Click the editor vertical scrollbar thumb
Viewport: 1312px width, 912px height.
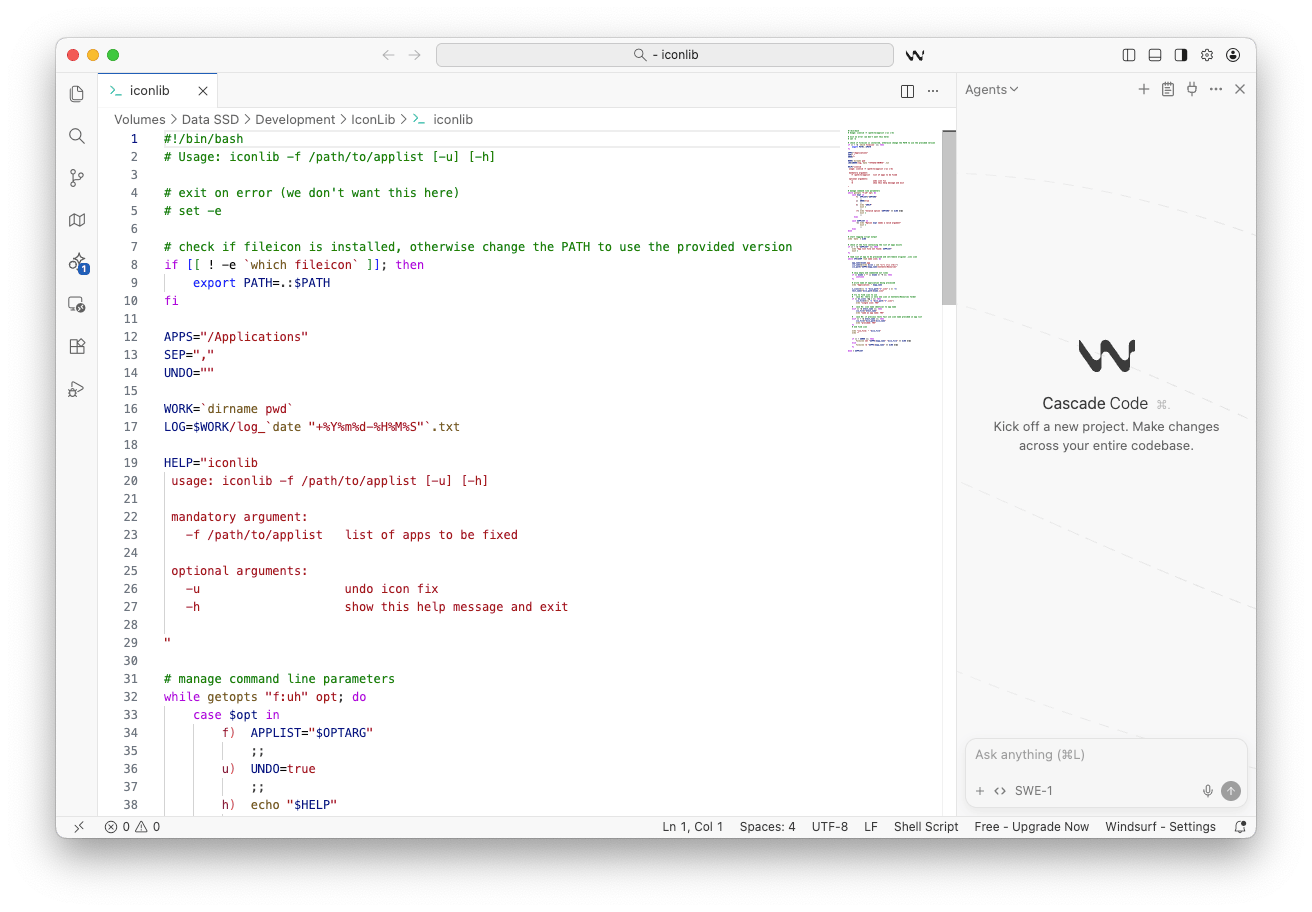tap(949, 218)
